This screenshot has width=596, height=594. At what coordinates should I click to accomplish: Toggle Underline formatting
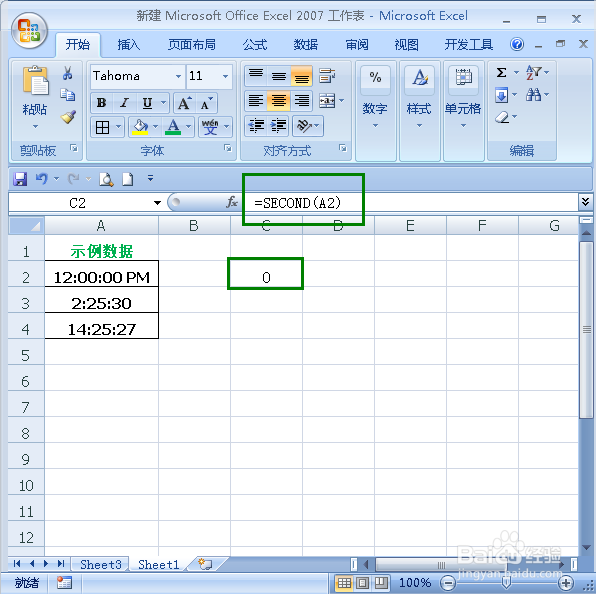[x=147, y=103]
